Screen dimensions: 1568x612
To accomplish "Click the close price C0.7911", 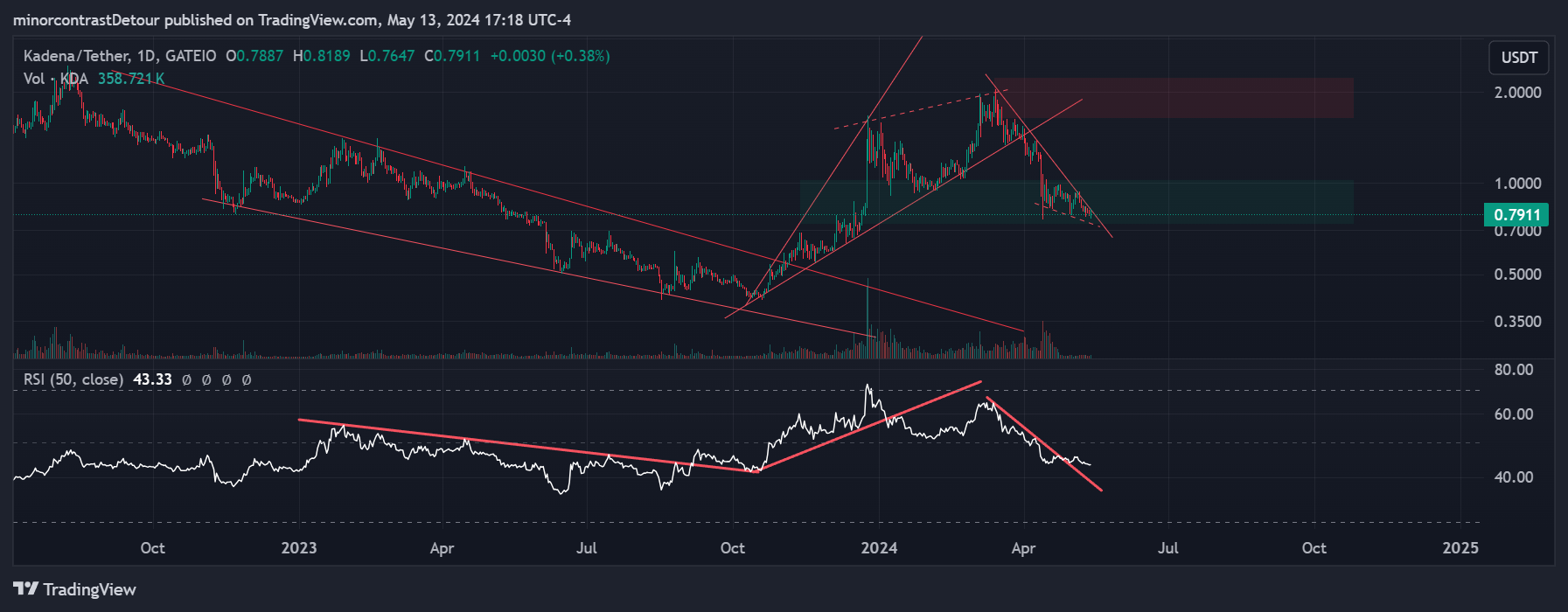I will 452,56.
